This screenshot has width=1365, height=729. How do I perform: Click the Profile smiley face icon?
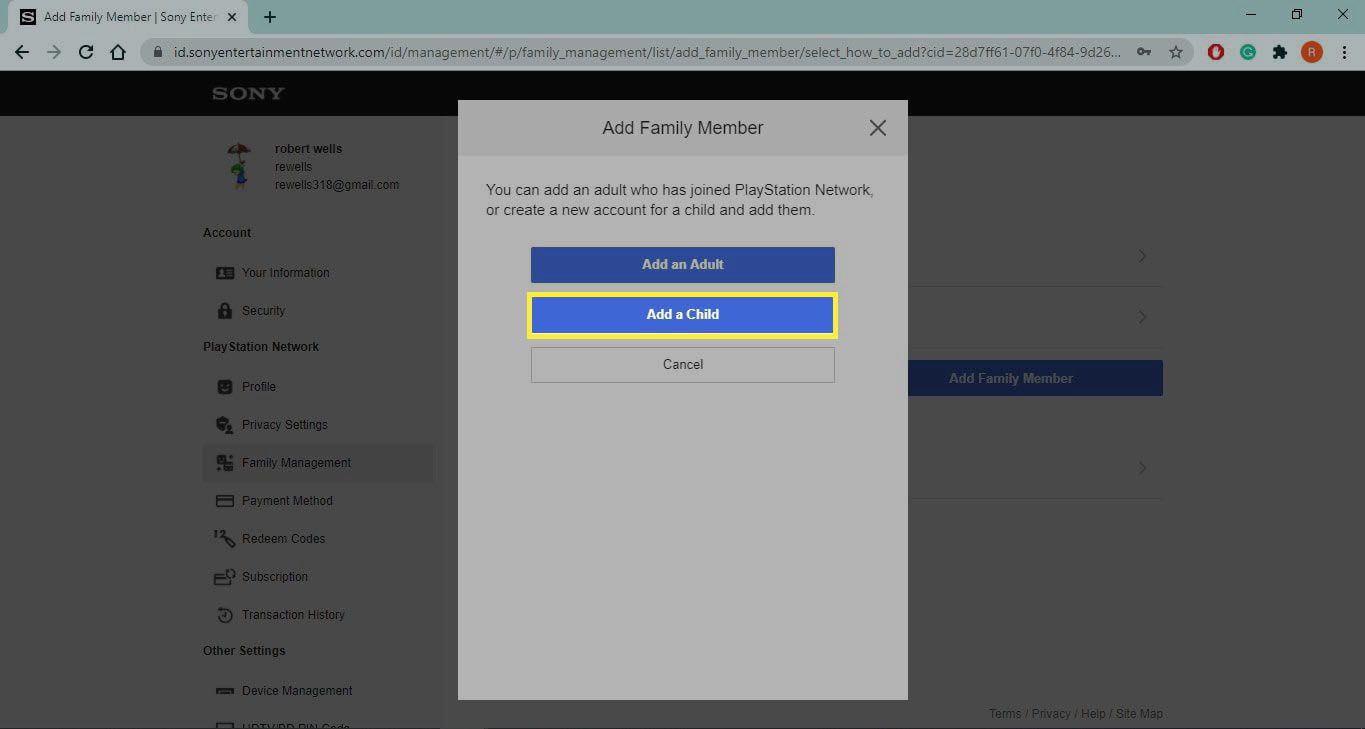coord(225,387)
